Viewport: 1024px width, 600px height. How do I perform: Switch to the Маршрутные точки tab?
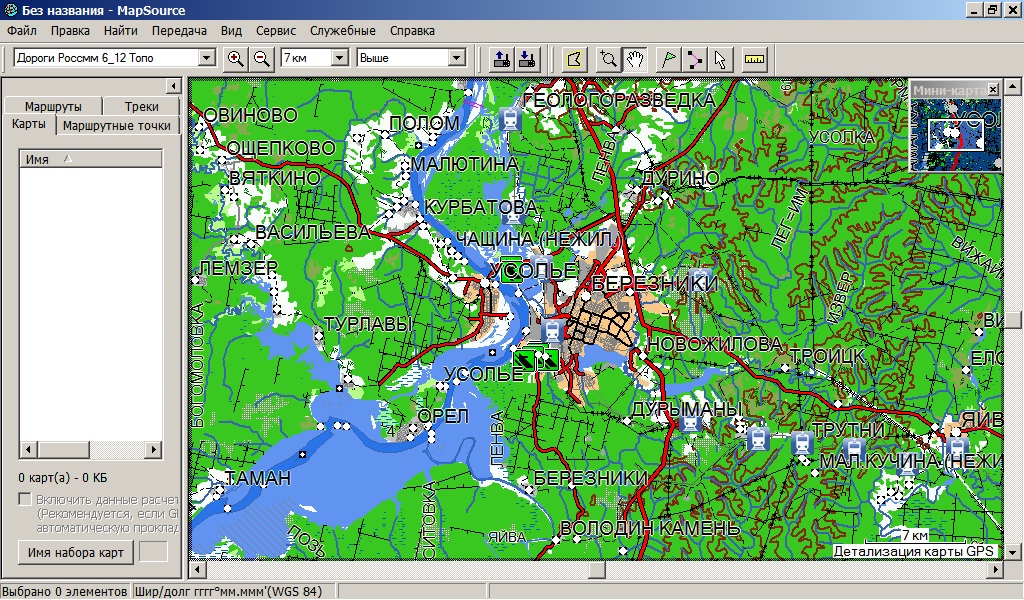(x=119, y=125)
